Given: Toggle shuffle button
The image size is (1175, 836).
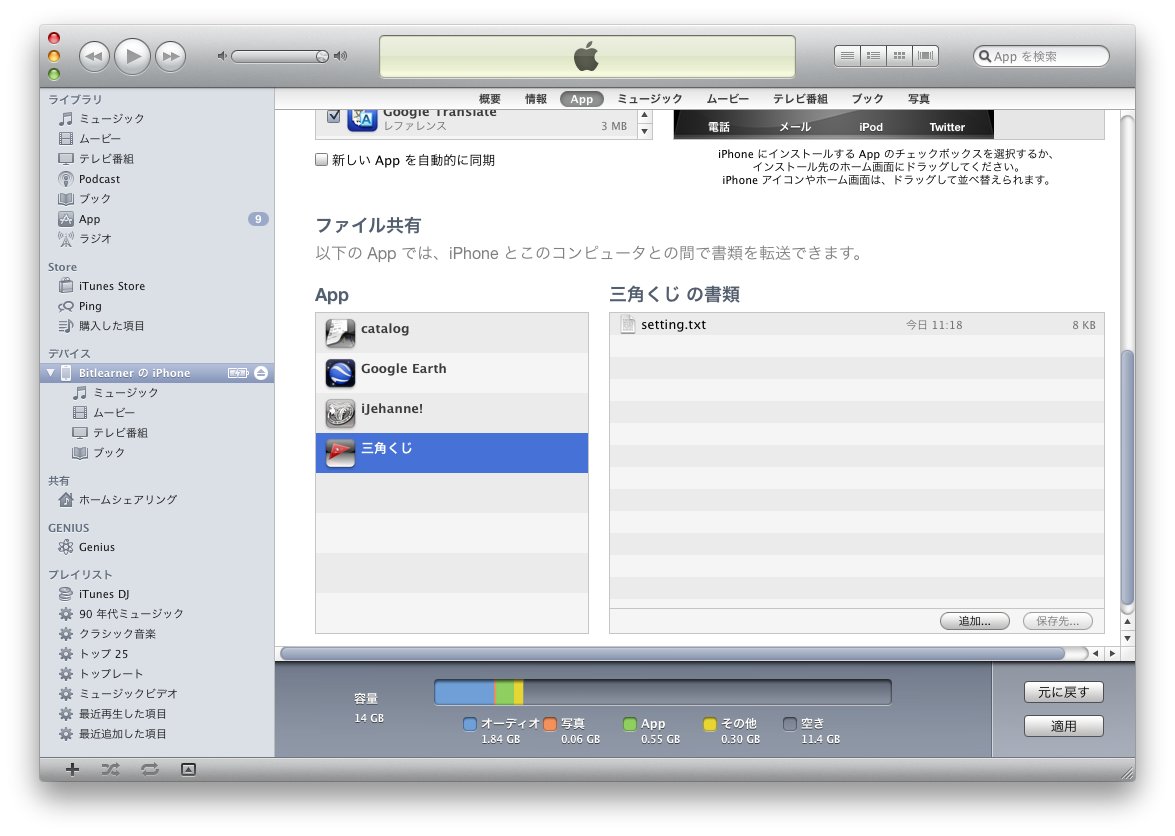Looking at the screenshot, I should coord(110,769).
